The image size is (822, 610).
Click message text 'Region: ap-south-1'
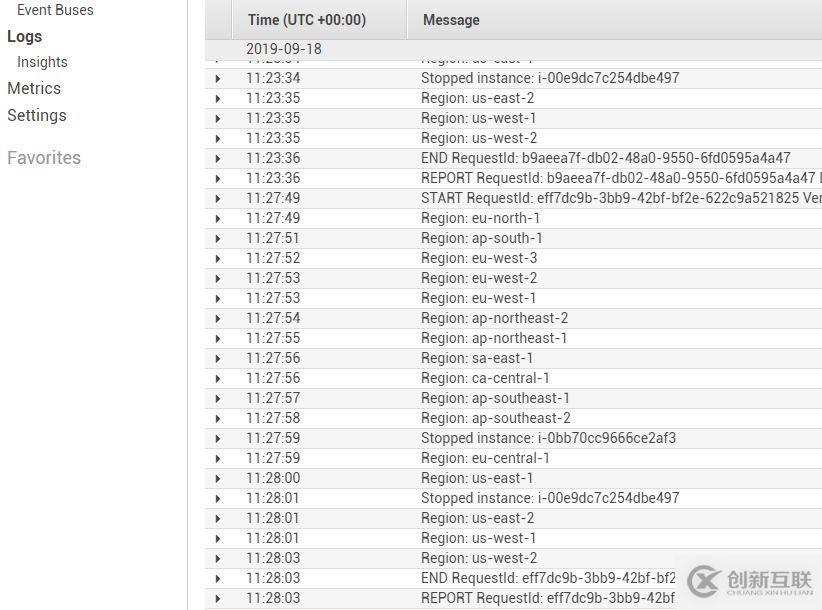[x=482, y=238]
